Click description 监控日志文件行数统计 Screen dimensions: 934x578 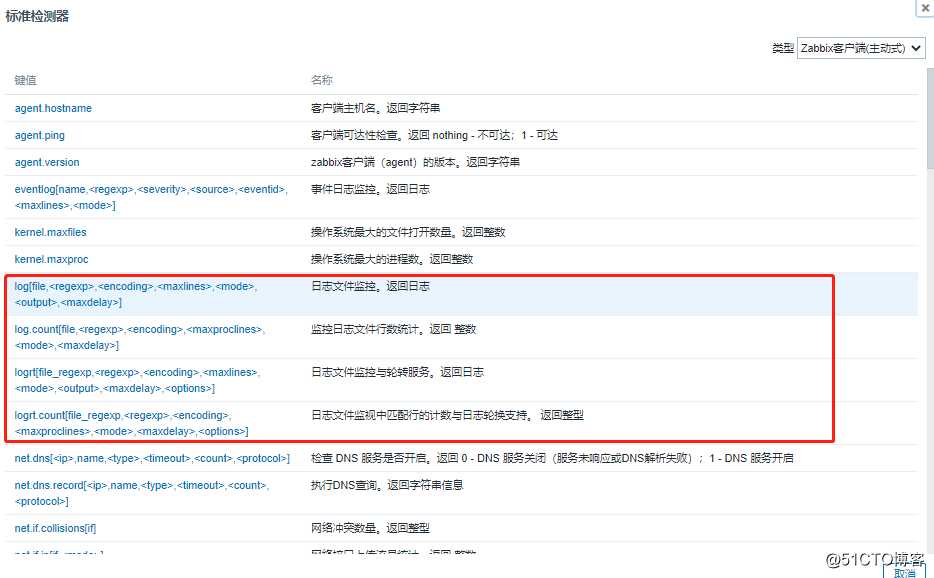click(x=393, y=330)
